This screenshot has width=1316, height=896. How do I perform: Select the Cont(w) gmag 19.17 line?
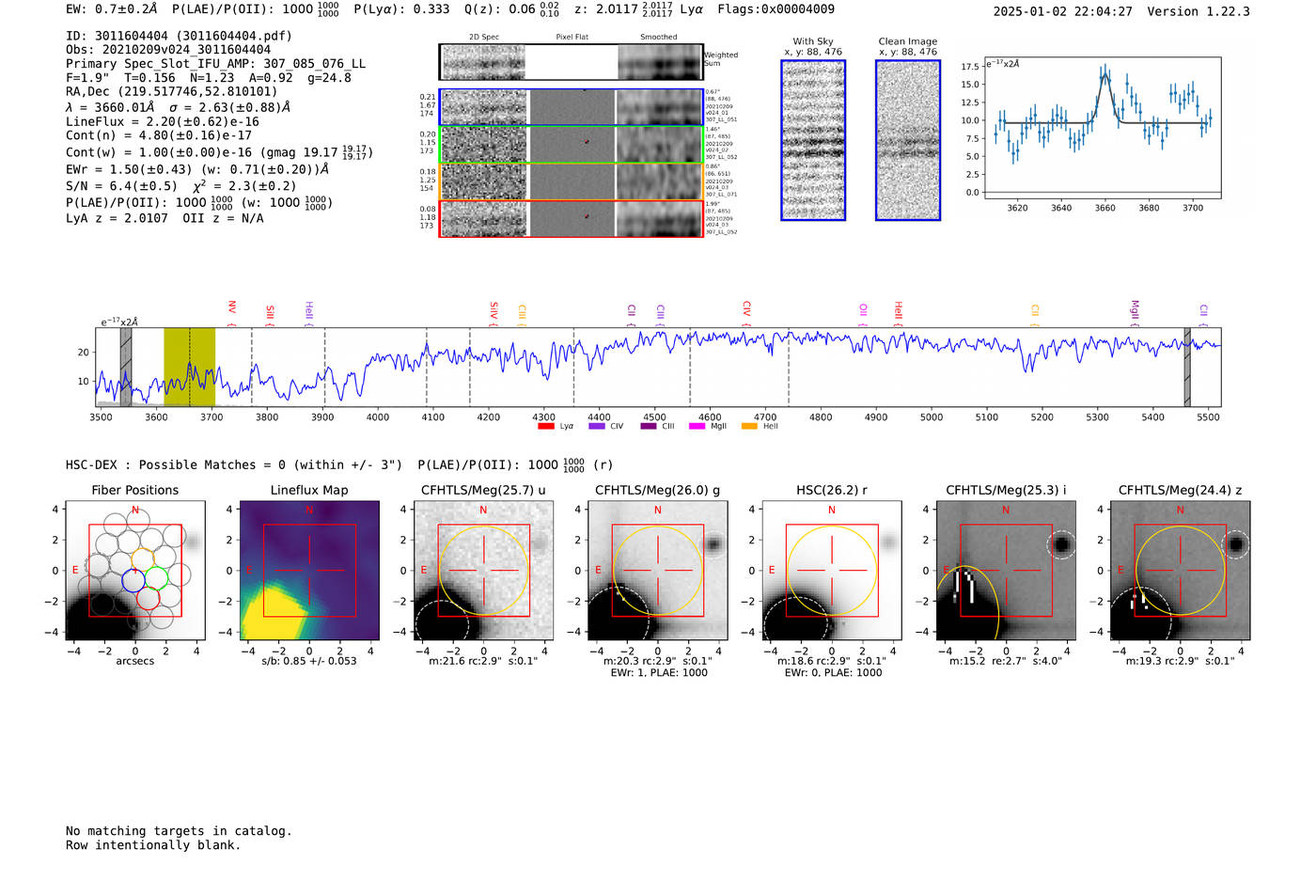(x=219, y=152)
